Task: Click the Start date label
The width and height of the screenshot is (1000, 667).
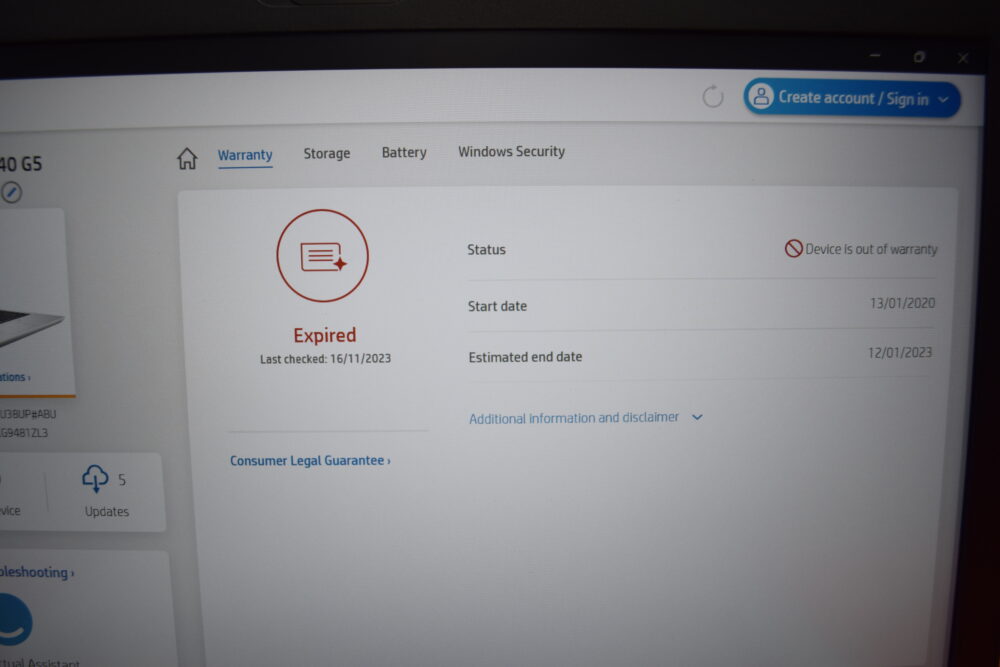Action: click(497, 306)
